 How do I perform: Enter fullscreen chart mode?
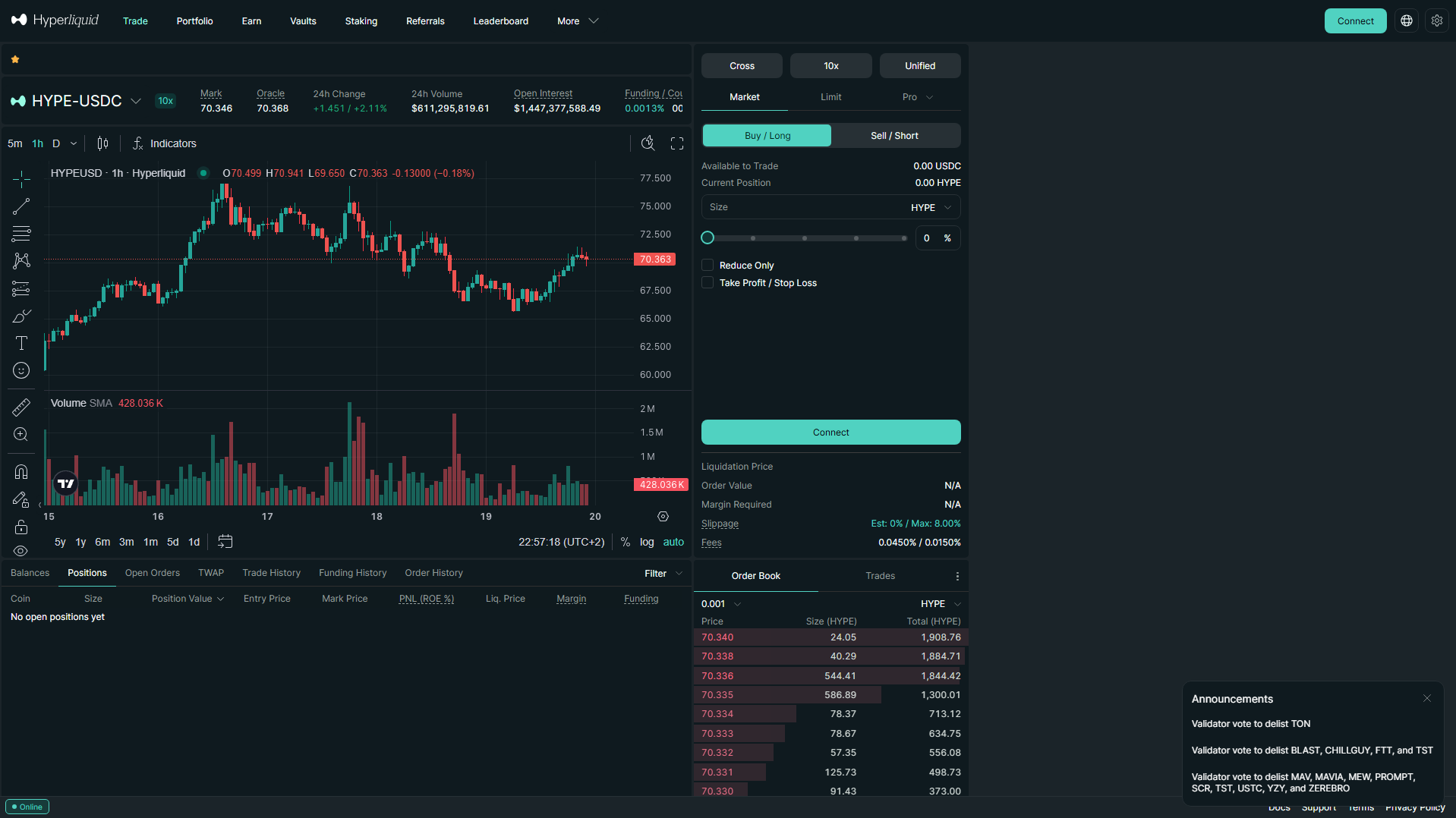coord(677,143)
